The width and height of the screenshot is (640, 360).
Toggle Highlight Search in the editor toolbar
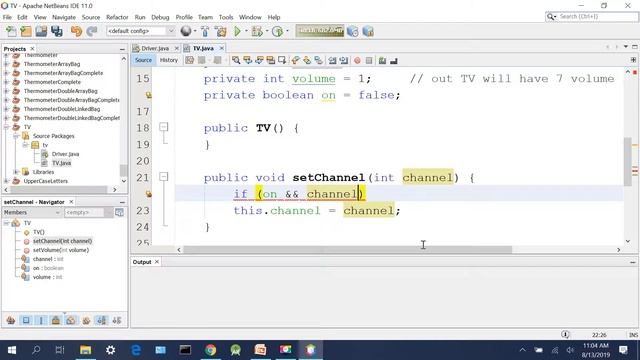(x=270, y=60)
